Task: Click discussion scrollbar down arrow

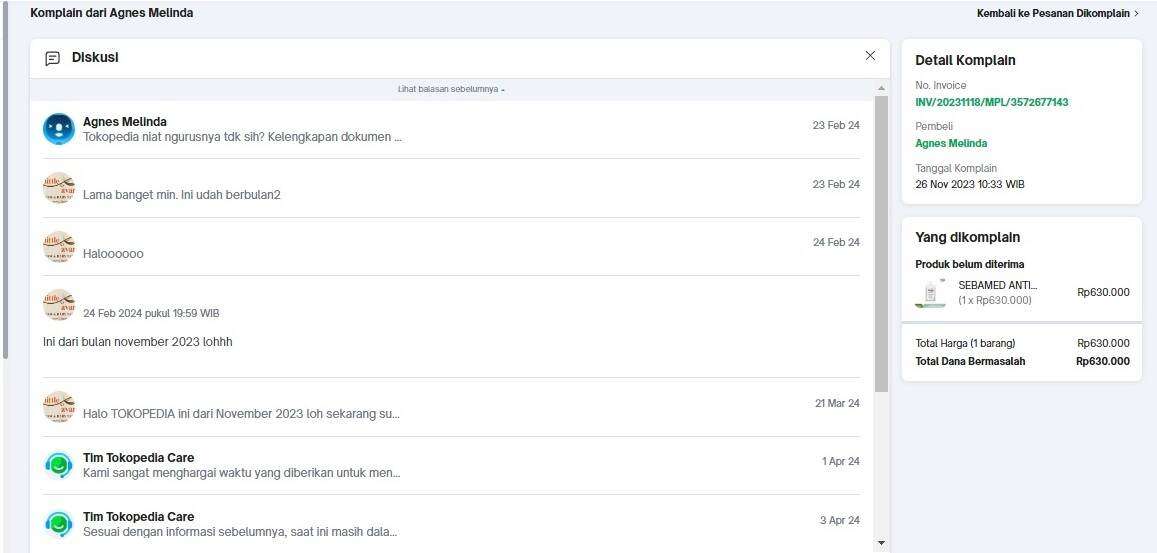Action: pyautogui.click(x=881, y=543)
